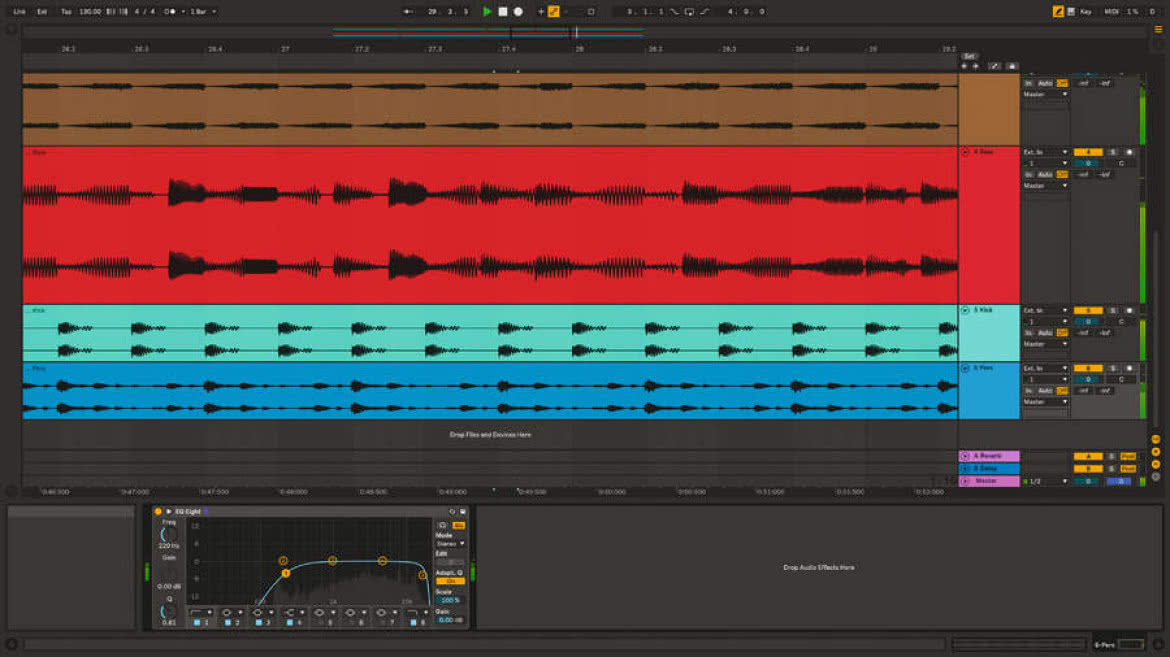Start playback with the green Play button
The height and width of the screenshot is (657, 1170).
pyautogui.click(x=487, y=11)
